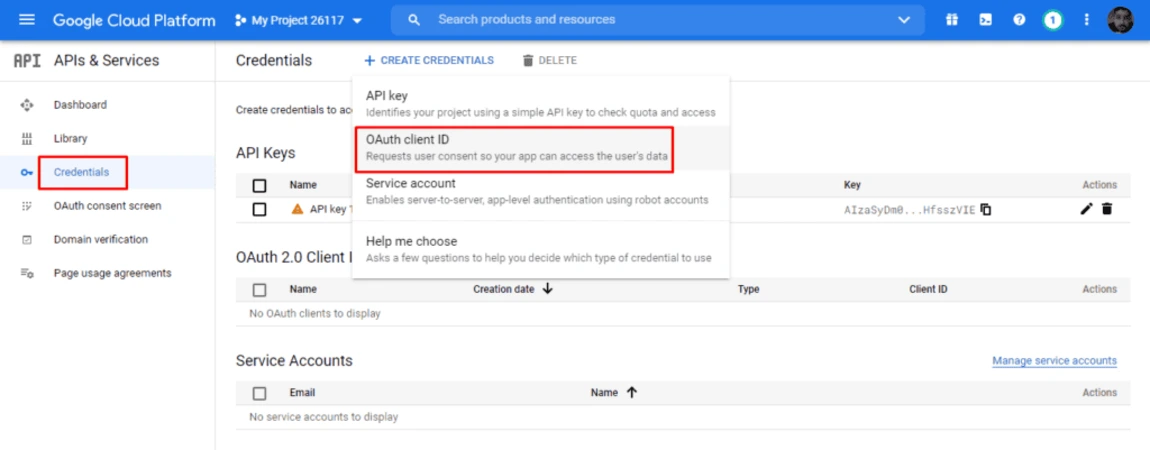Tick the checkbox for API key row
Viewport: 1150px width, 450px height.
[259, 210]
